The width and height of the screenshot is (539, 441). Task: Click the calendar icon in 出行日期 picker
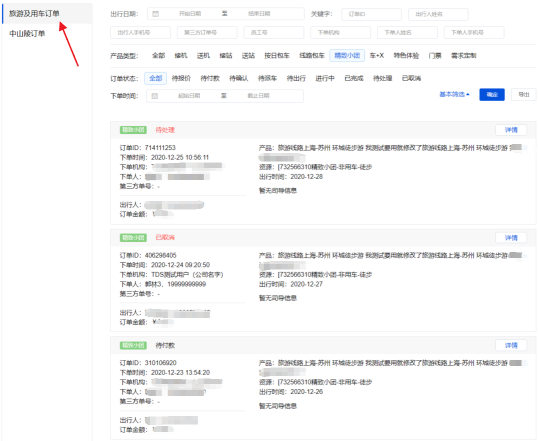point(155,14)
